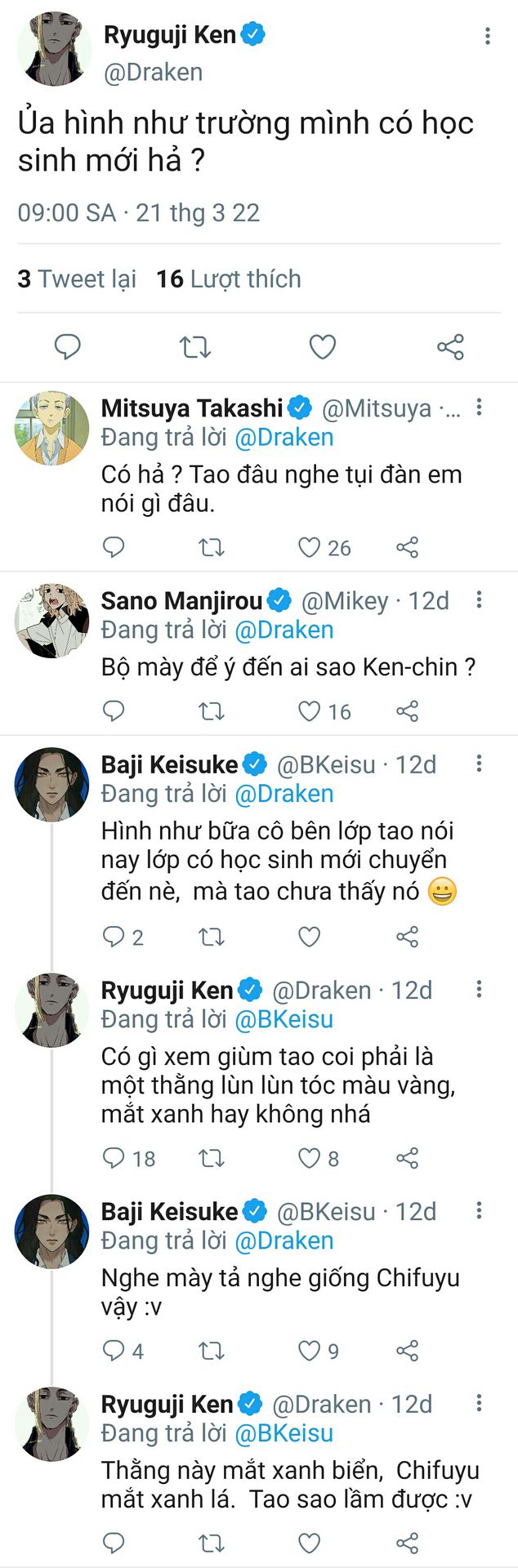Open overflow menu on Sano Manjirou's reply

(479, 600)
